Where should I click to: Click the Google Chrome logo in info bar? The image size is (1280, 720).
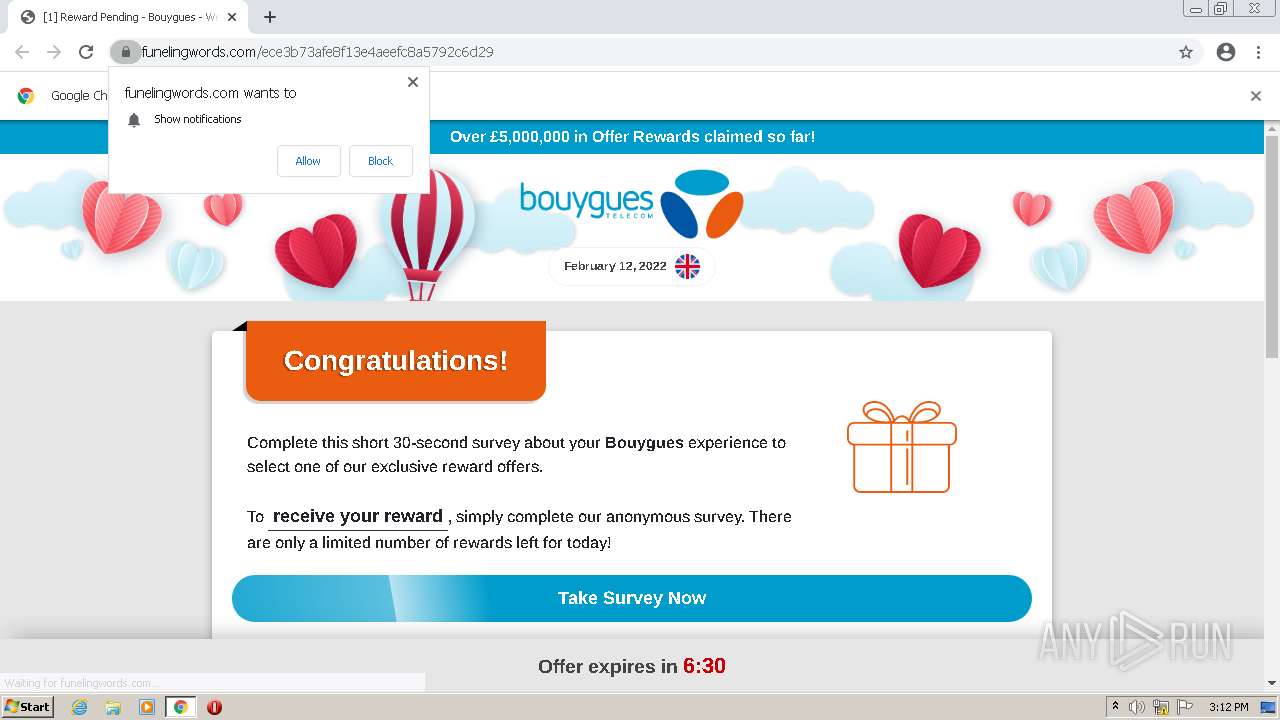[x=26, y=96]
